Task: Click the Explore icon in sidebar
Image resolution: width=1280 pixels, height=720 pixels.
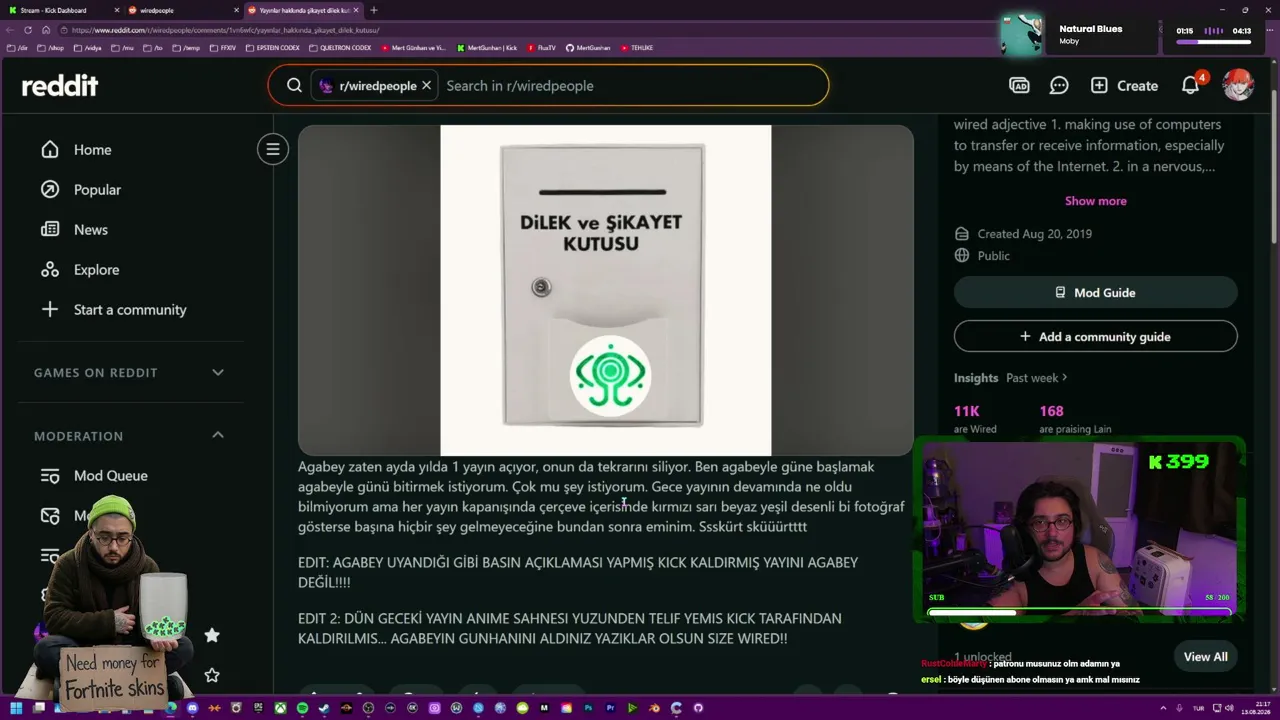Action: [x=50, y=270]
